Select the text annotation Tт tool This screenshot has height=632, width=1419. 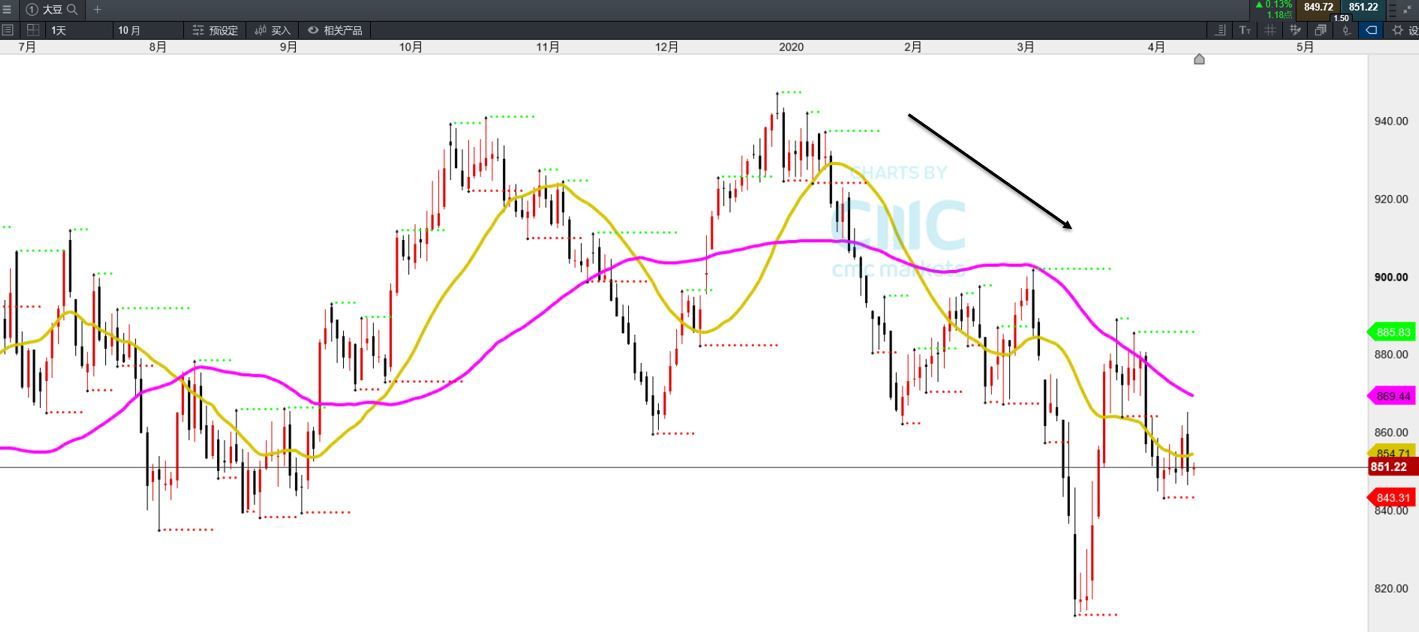1245,30
